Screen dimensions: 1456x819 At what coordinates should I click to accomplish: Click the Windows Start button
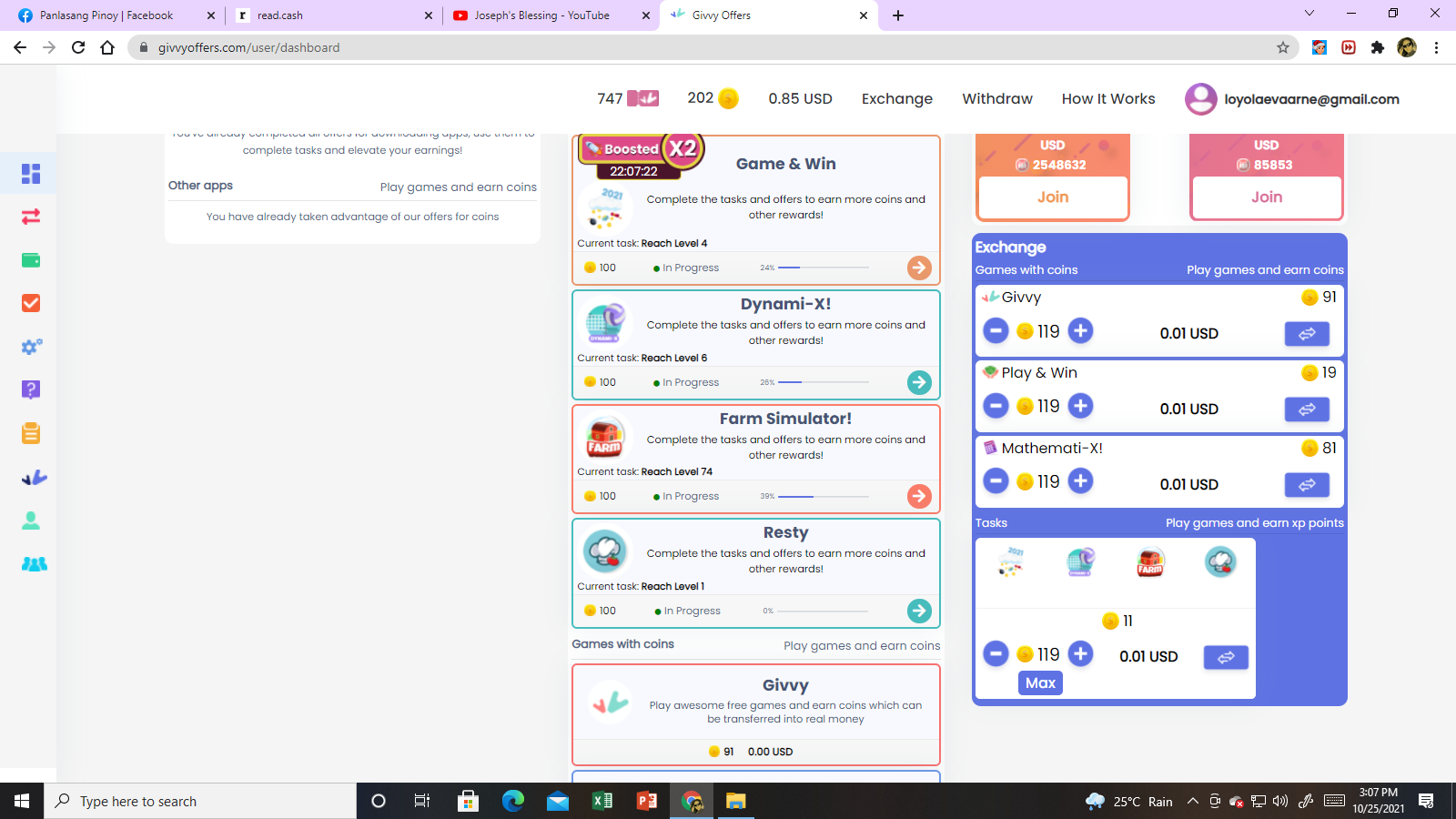point(22,801)
